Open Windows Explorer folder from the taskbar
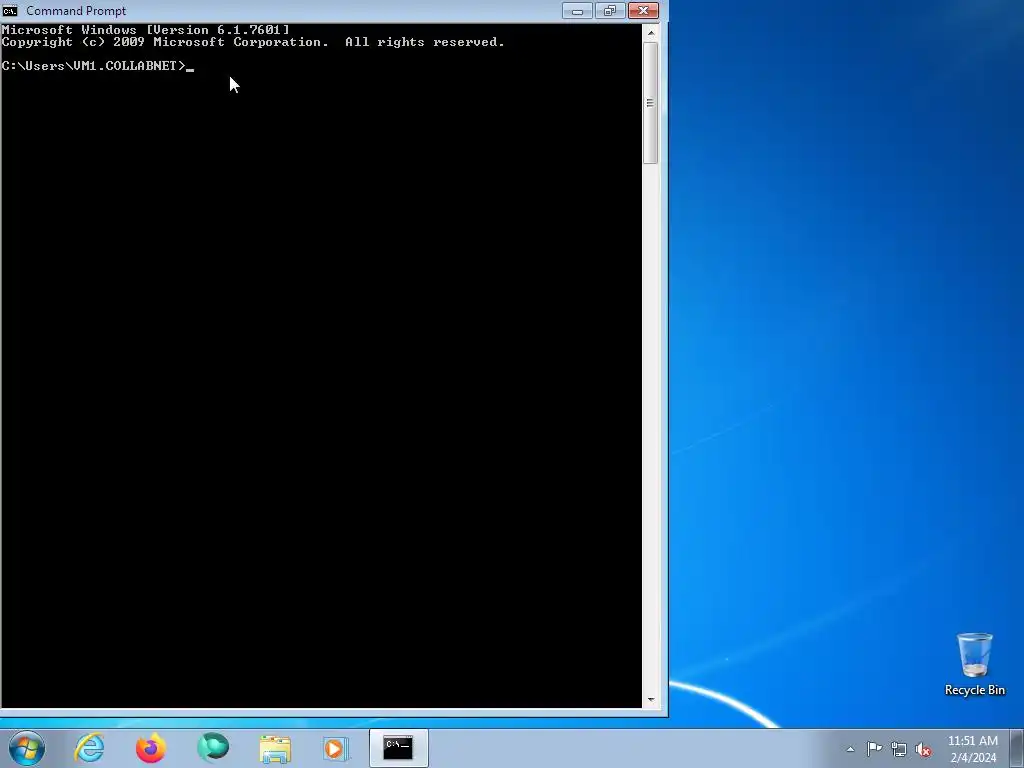1024x768 pixels. click(x=275, y=748)
